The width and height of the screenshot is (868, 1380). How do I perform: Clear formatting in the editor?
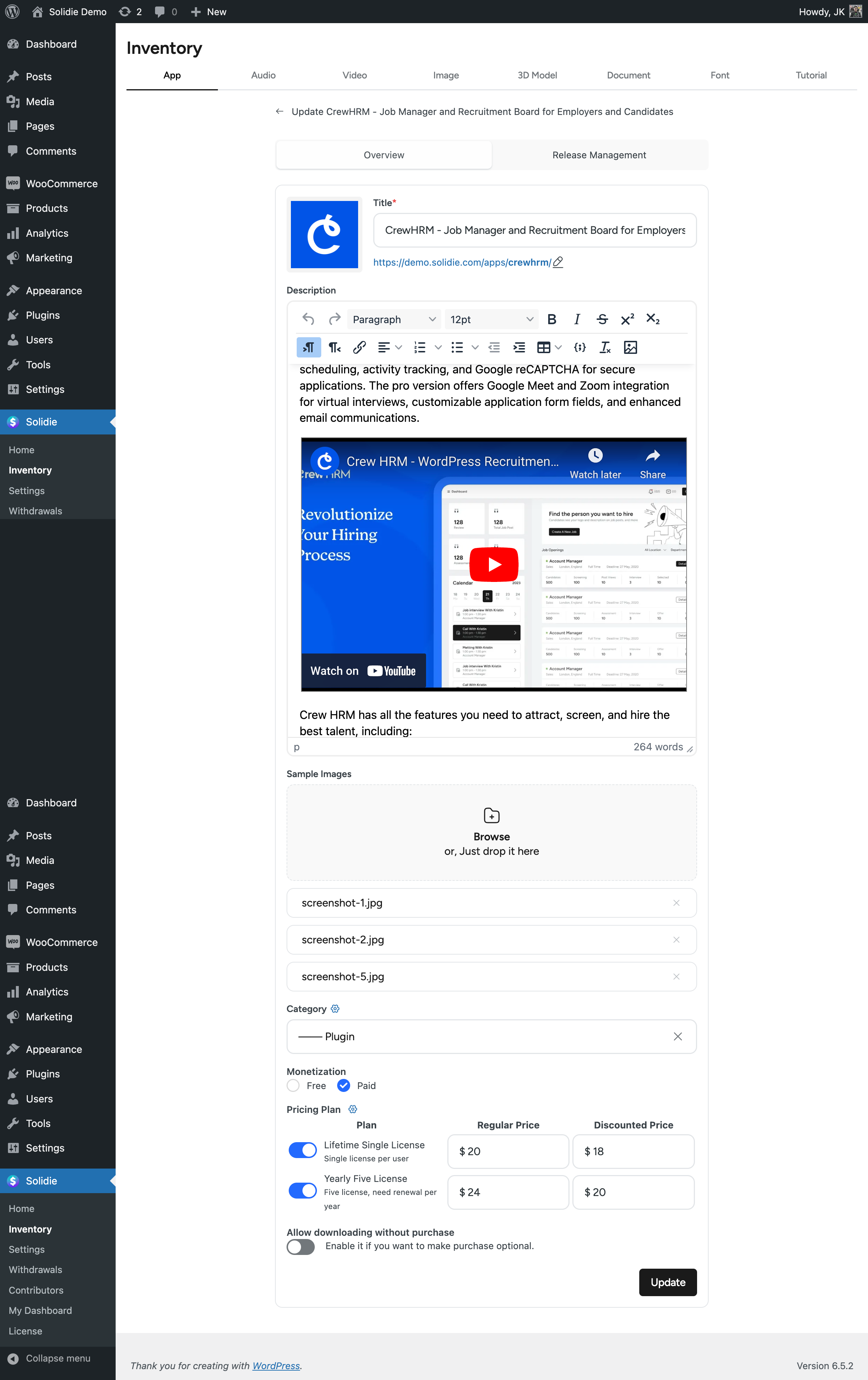point(605,347)
